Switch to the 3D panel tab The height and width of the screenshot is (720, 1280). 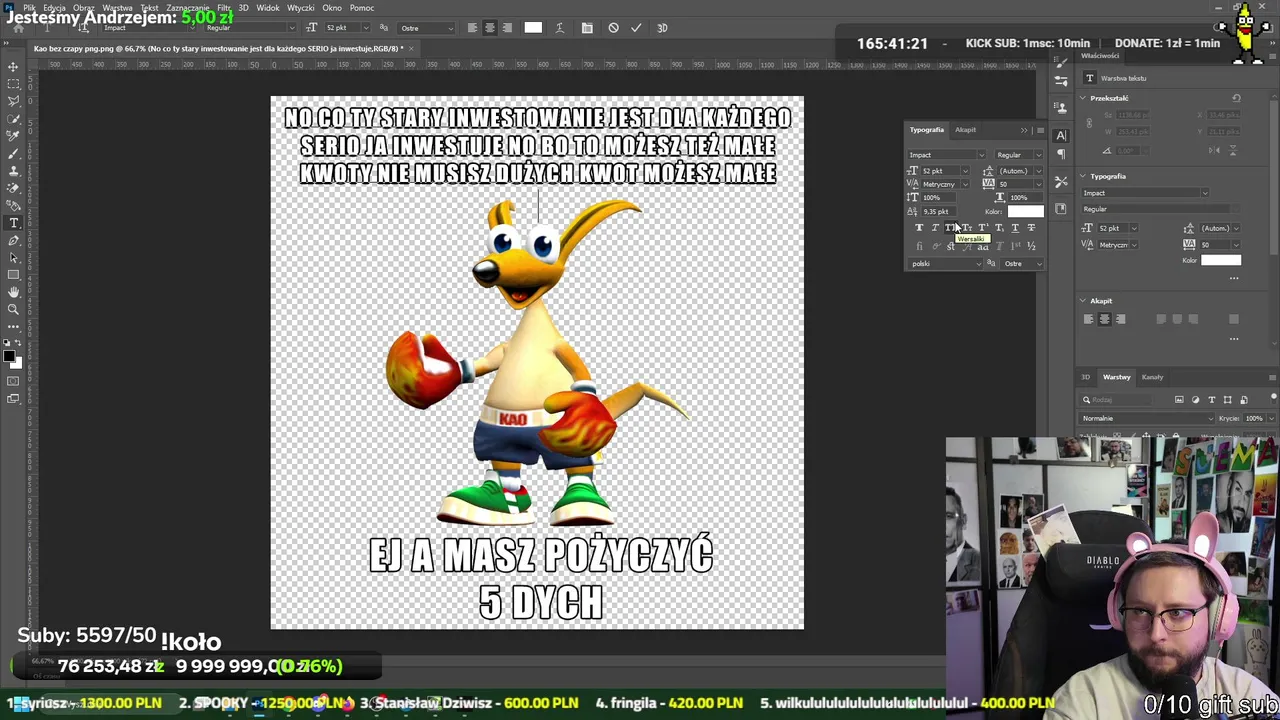tap(1086, 377)
